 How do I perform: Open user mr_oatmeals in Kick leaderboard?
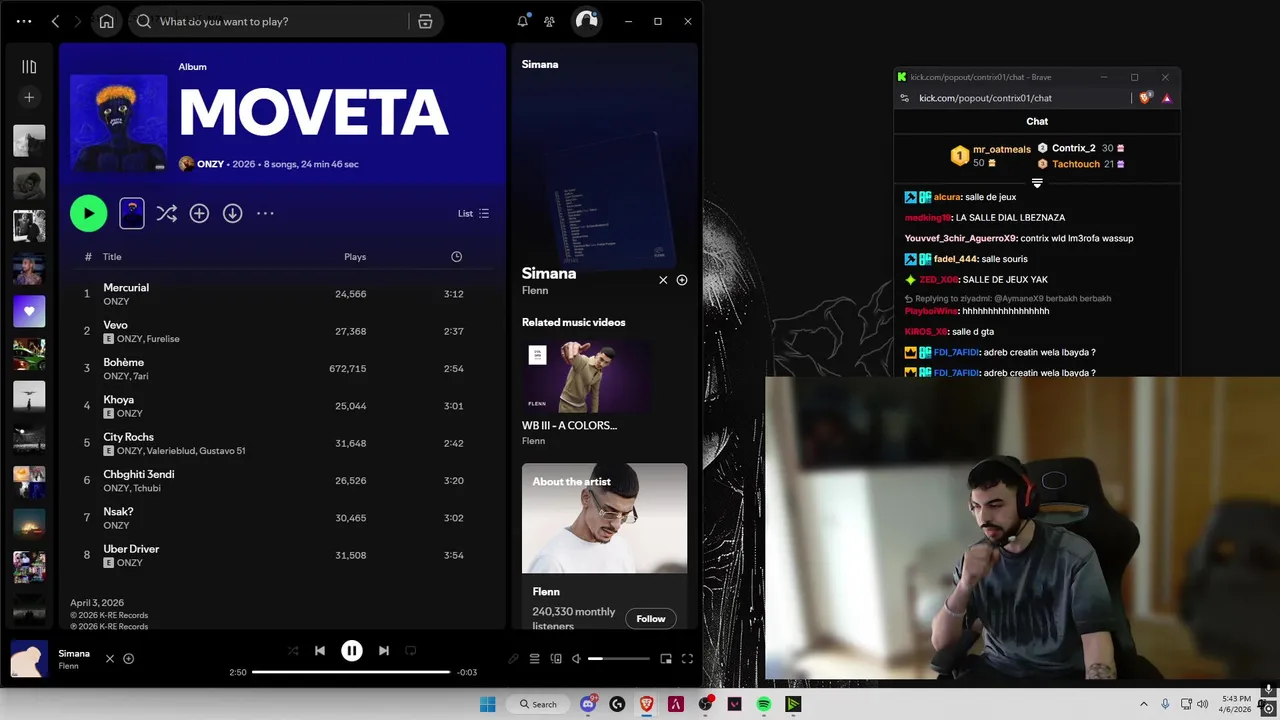pyautogui.click(x=1001, y=149)
